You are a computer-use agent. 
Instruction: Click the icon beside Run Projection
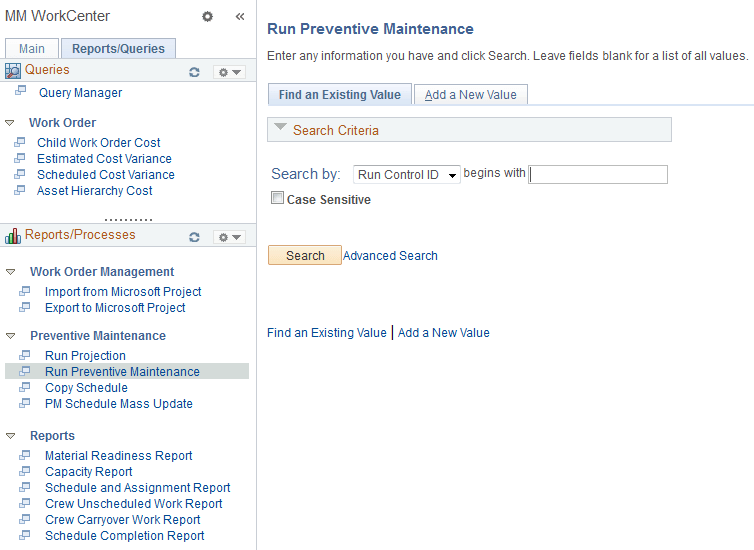pos(25,355)
